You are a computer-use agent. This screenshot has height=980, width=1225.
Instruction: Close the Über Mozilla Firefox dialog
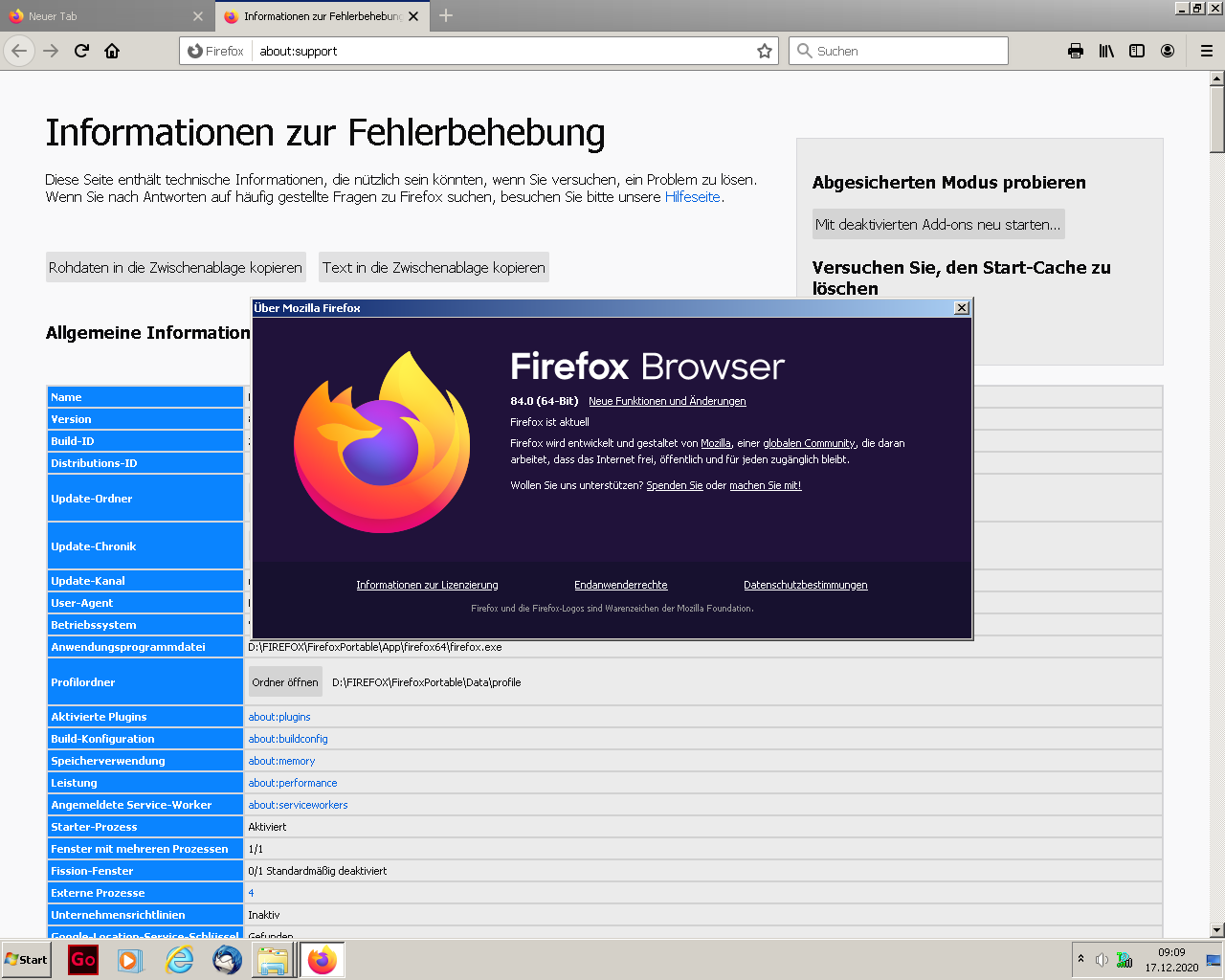tap(962, 307)
